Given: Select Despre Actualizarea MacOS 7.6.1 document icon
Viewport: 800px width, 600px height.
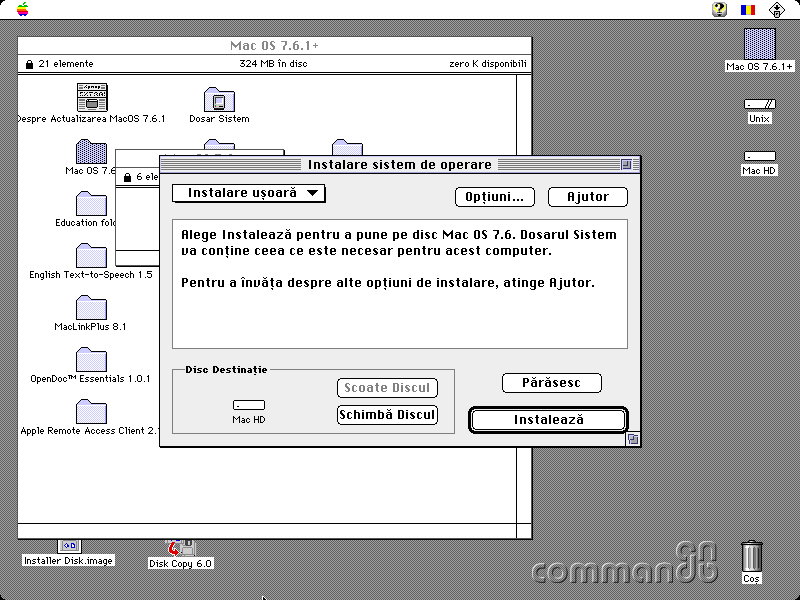Looking at the screenshot, I should [x=92, y=97].
